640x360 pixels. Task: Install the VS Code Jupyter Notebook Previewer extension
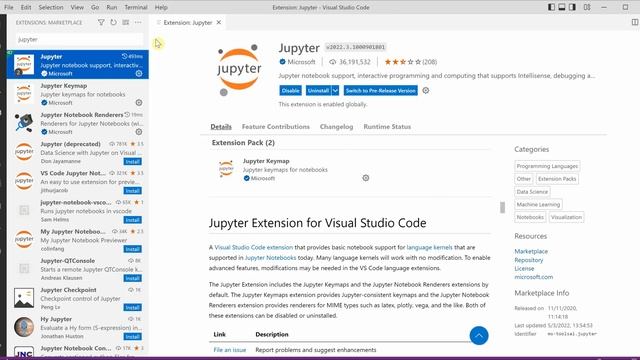point(133,191)
